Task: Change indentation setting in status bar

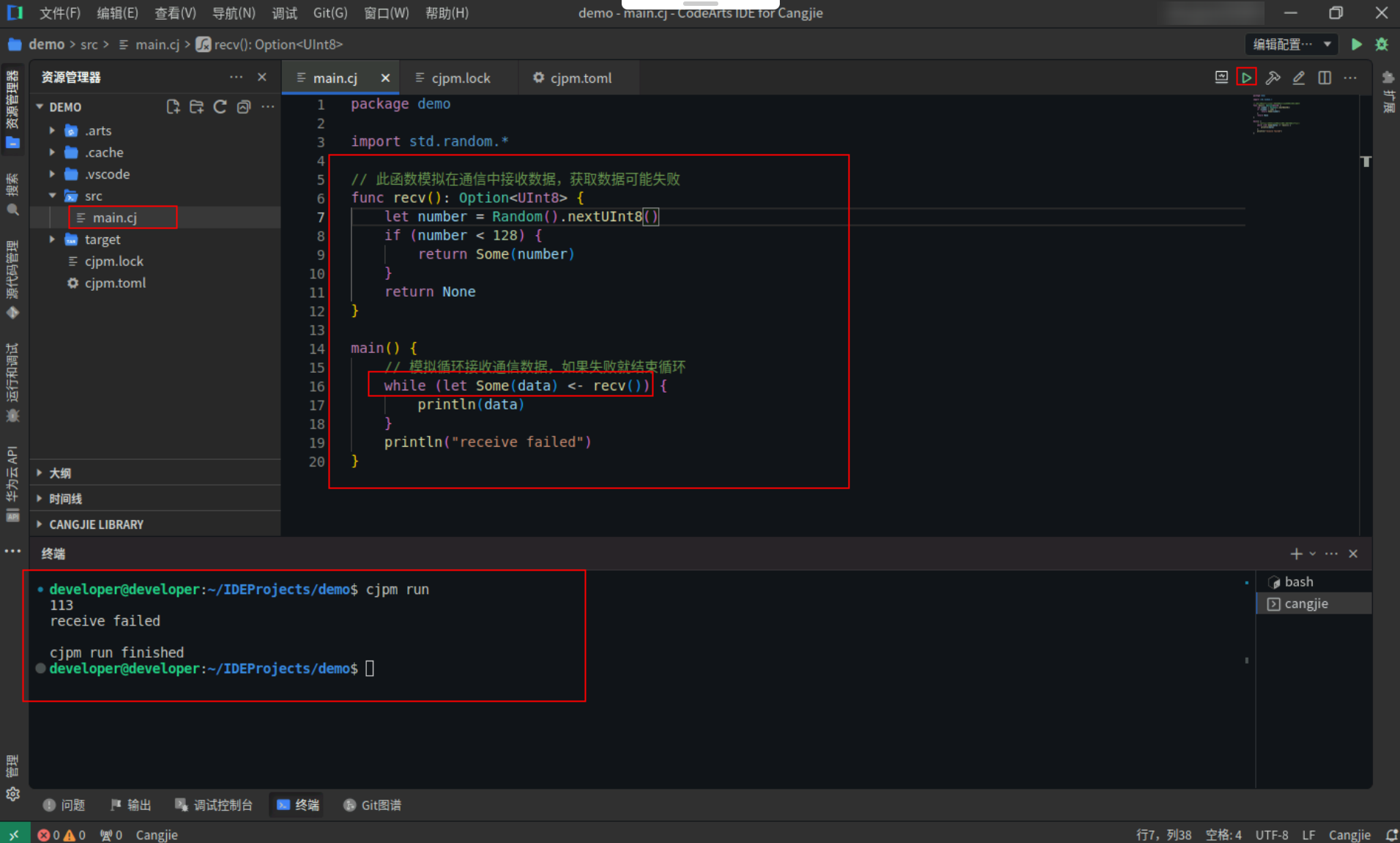Action: [1224, 835]
